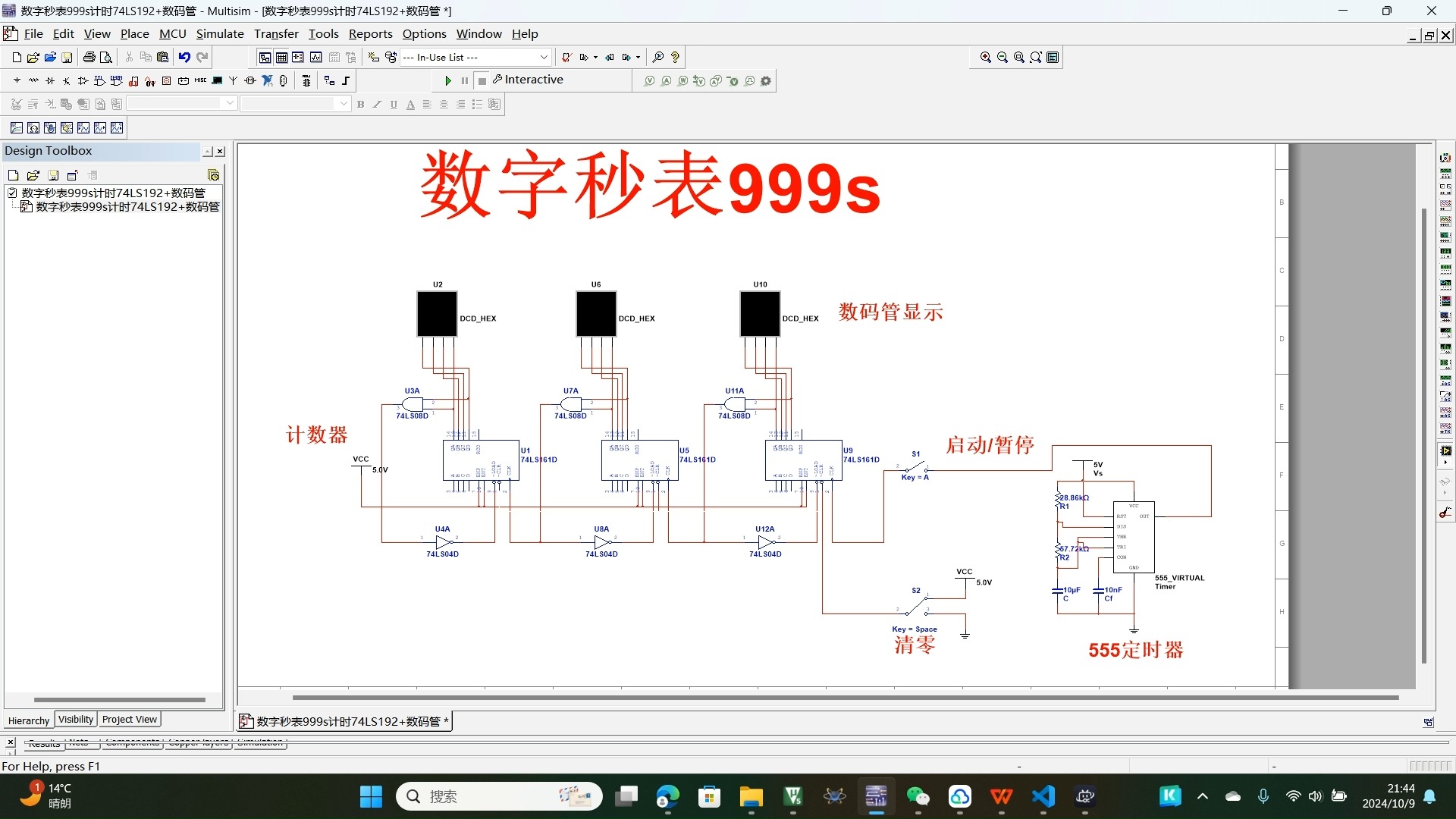1456x819 pixels.
Task: Place a TTL component from the components toolbar
Action: [x=99, y=80]
